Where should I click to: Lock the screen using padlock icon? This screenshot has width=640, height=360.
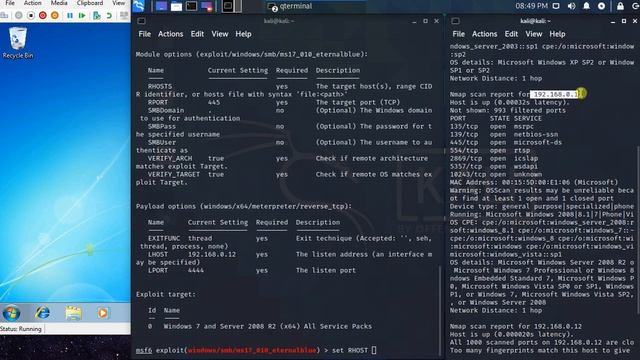tap(620, 6)
